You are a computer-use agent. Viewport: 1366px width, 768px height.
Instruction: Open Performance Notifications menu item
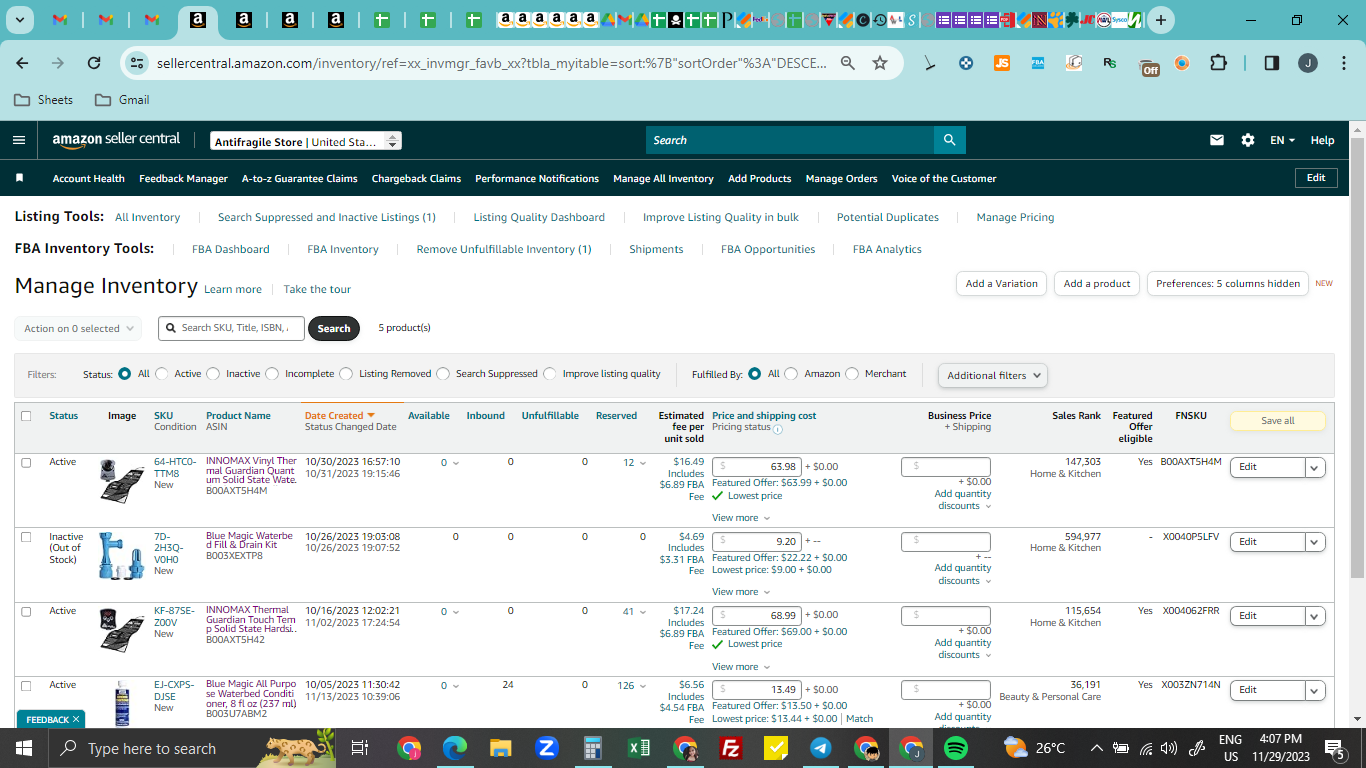(537, 179)
